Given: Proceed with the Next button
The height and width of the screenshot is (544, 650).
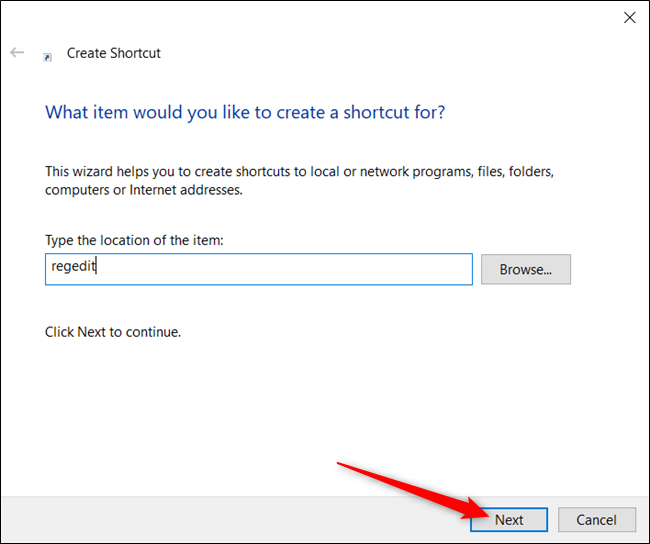Looking at the screenshot, I should pyautogui.click(x=509, y=520).
